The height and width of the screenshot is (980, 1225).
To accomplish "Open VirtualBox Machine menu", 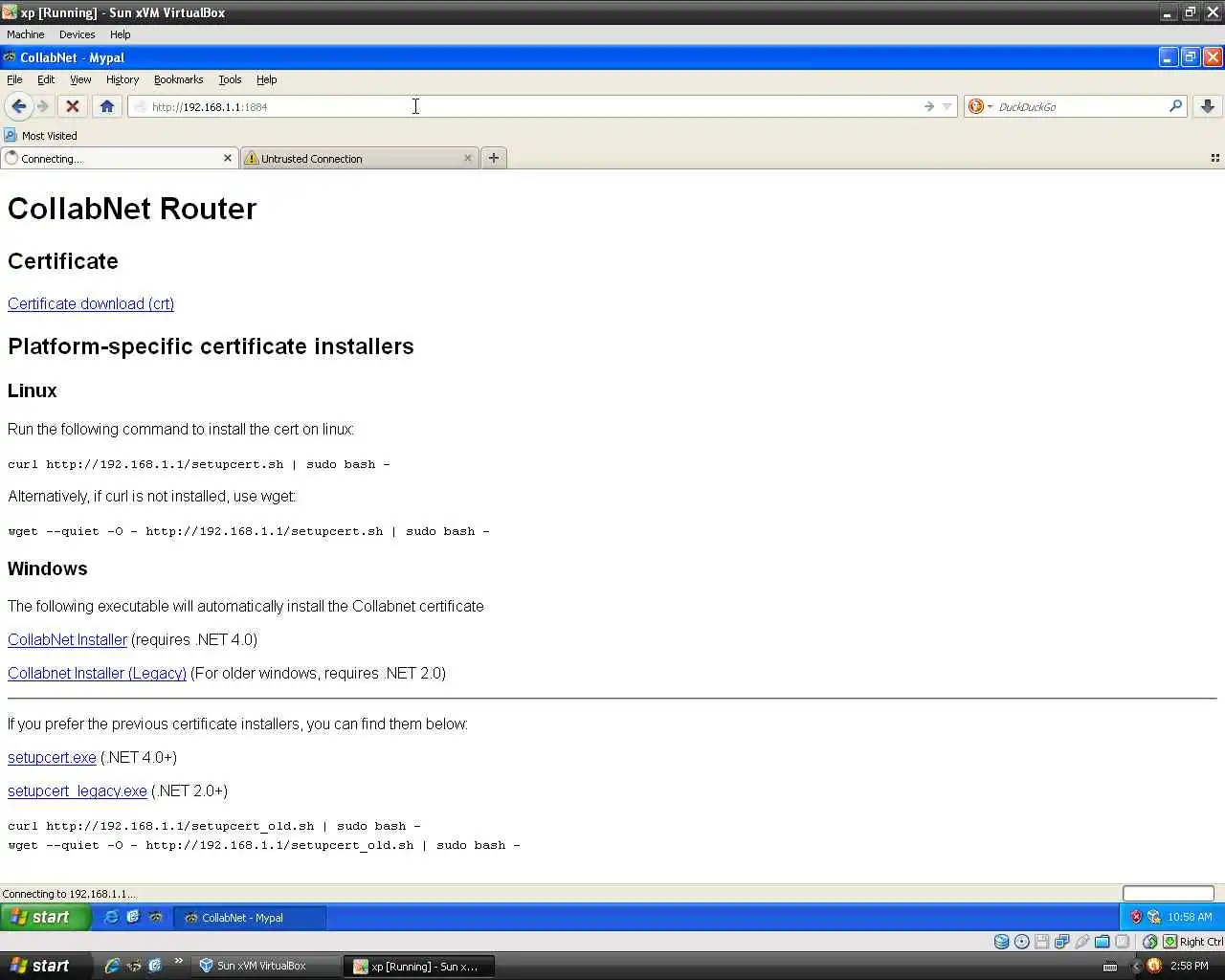I will coord(26,34).
